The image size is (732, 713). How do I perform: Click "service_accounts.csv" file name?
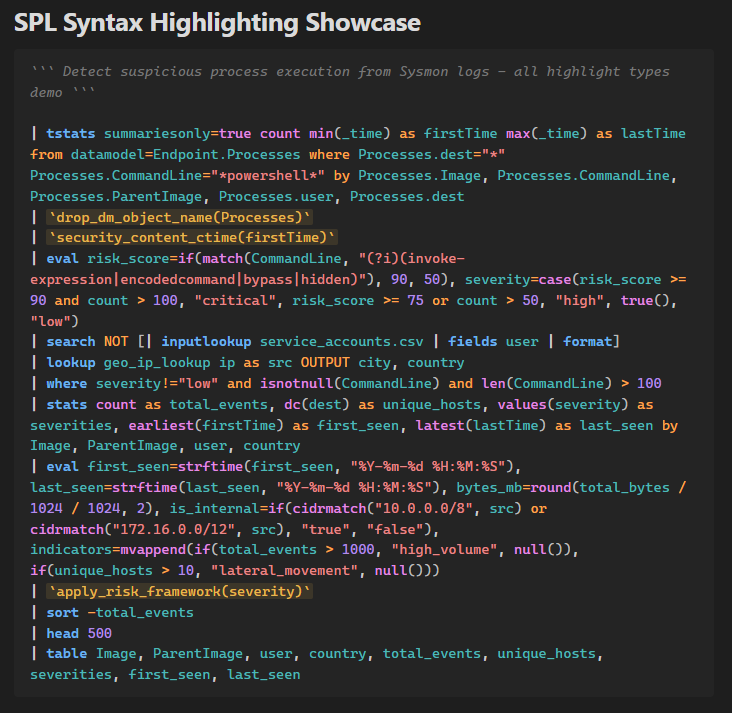click(x=342, y=341)
